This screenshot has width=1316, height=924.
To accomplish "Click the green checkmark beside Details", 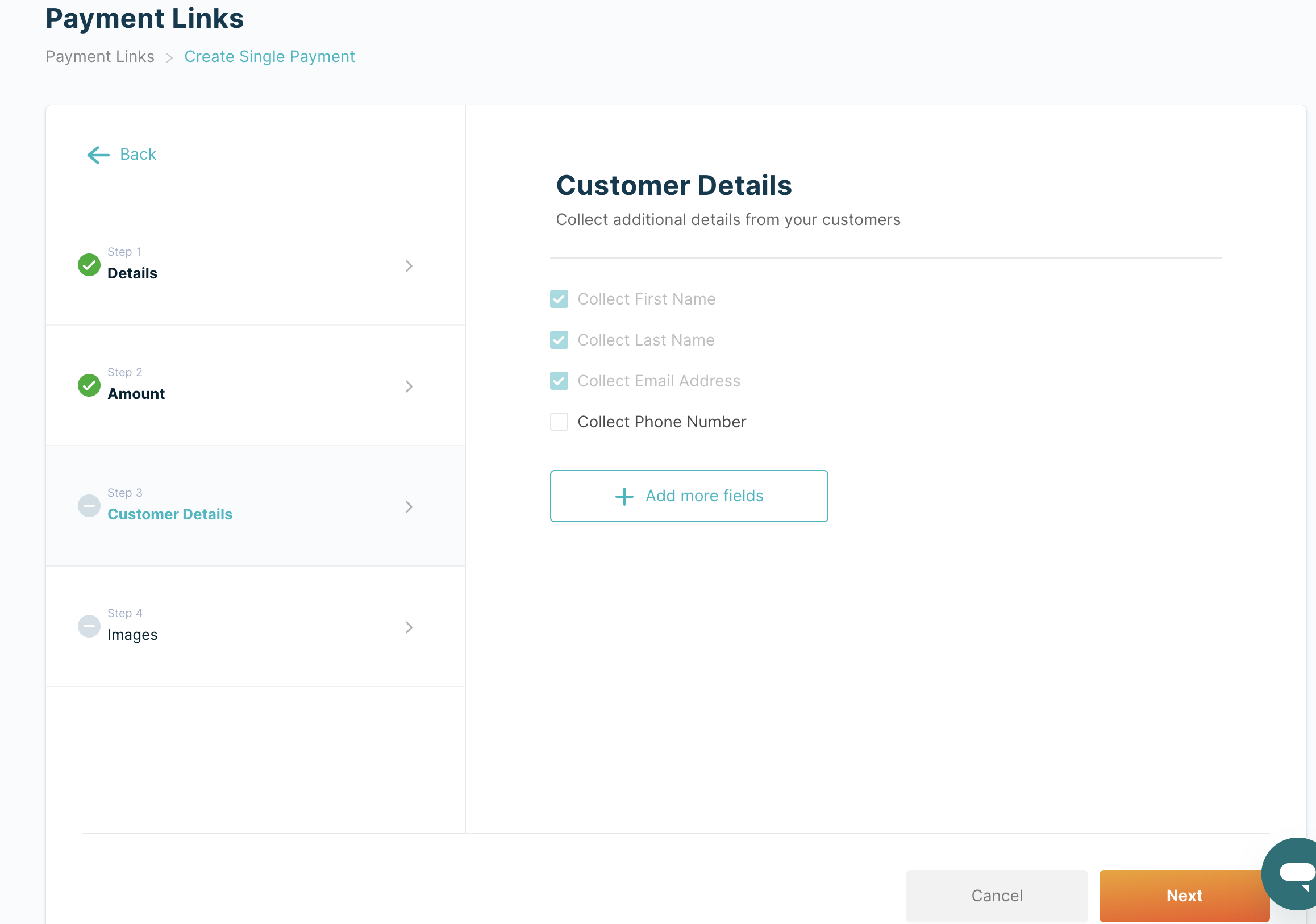I will 89,265.
